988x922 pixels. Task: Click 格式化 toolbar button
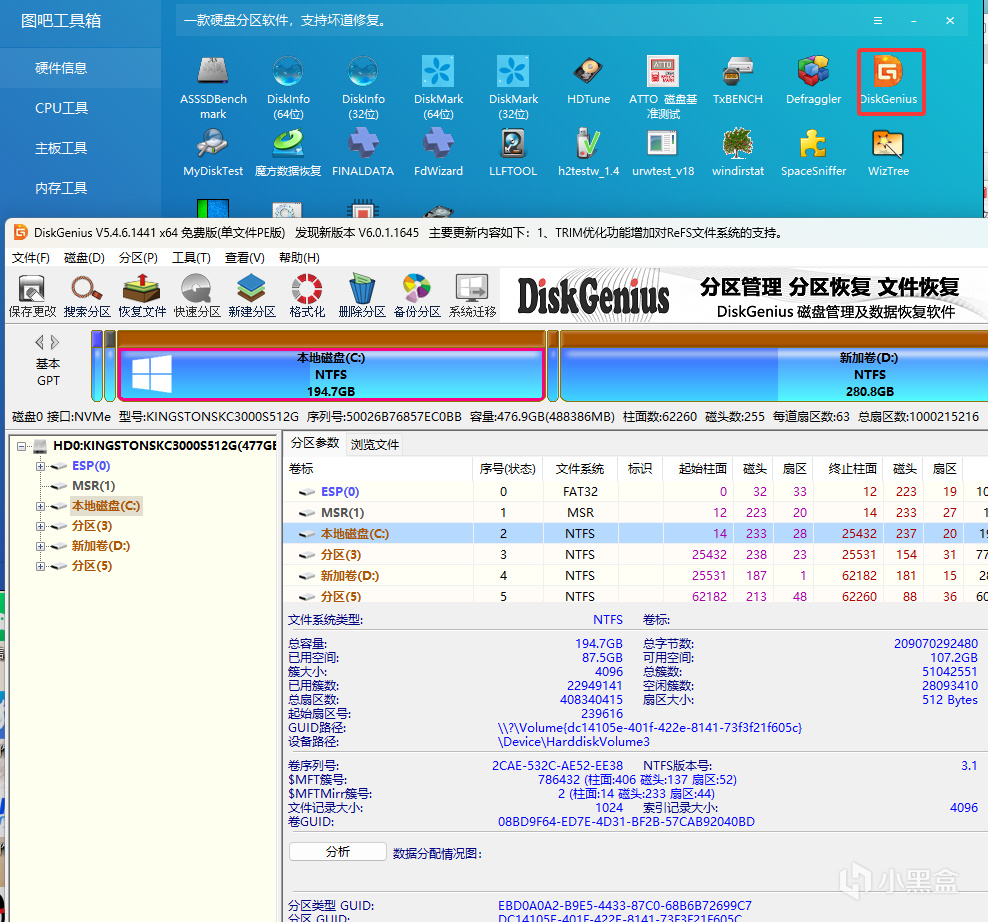[x=307, y=296]
